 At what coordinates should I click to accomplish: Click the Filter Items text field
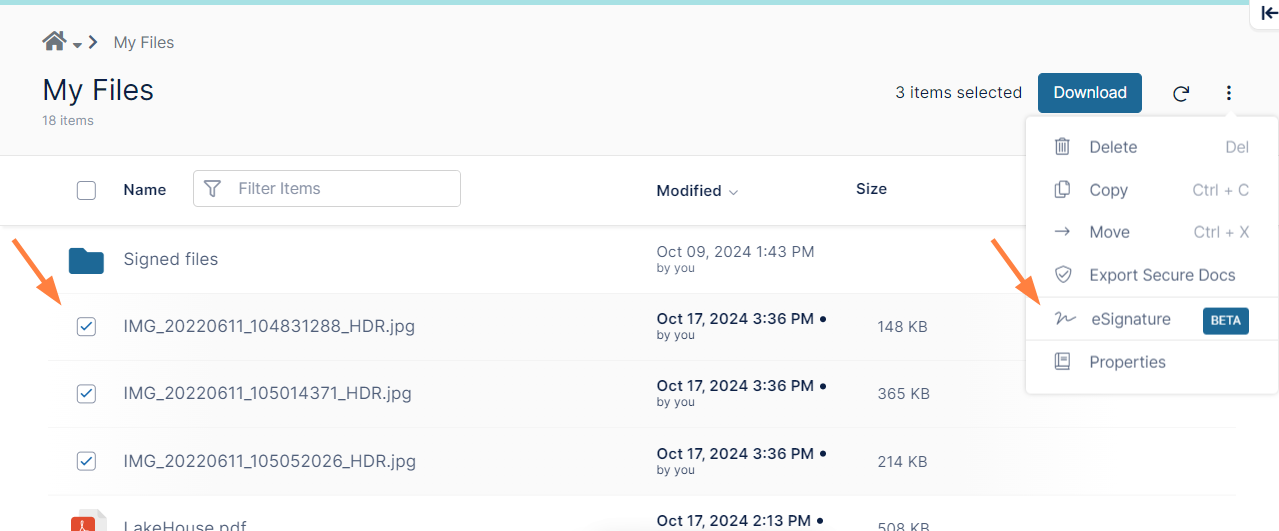[340, 188]
